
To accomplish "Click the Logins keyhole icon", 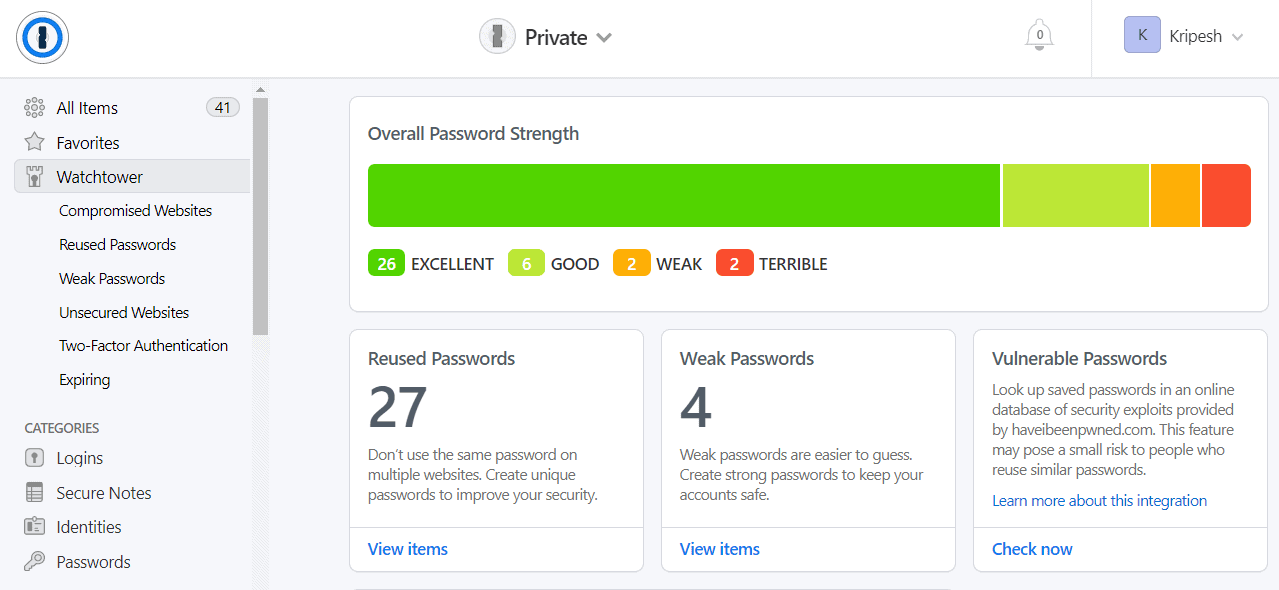I will [35, 458].
